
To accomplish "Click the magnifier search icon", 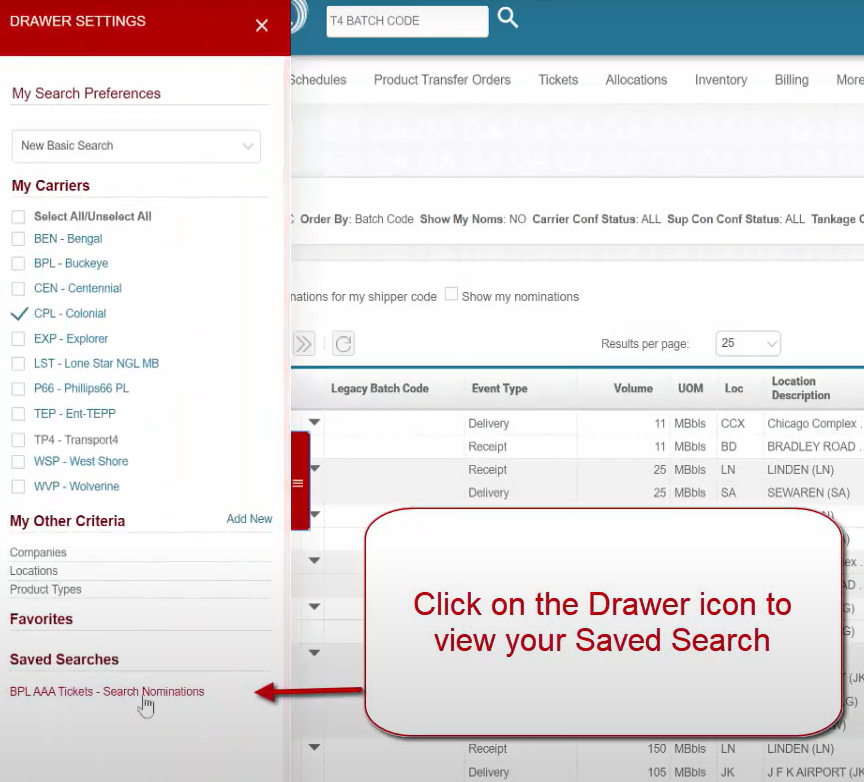I will [508, 18].
